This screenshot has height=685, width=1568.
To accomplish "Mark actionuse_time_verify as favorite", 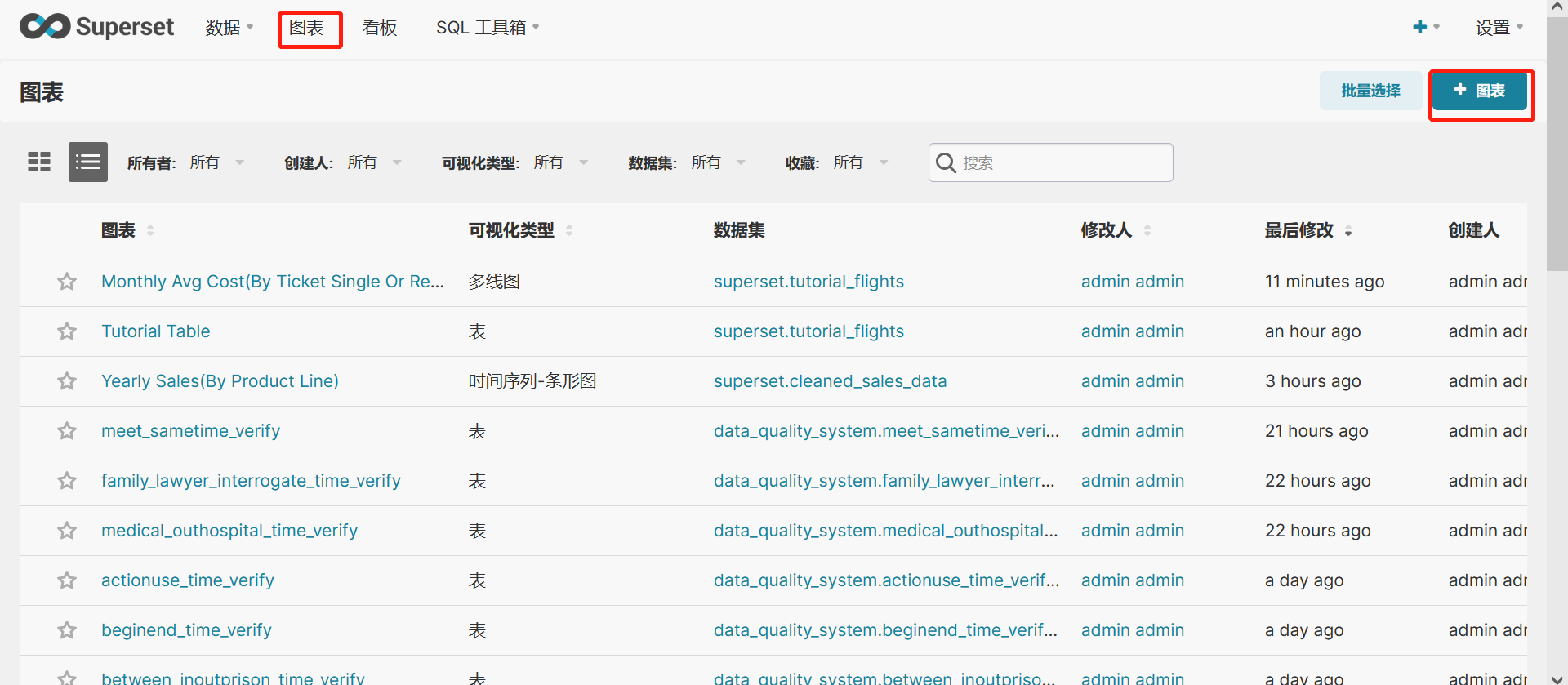I will 67,580.
